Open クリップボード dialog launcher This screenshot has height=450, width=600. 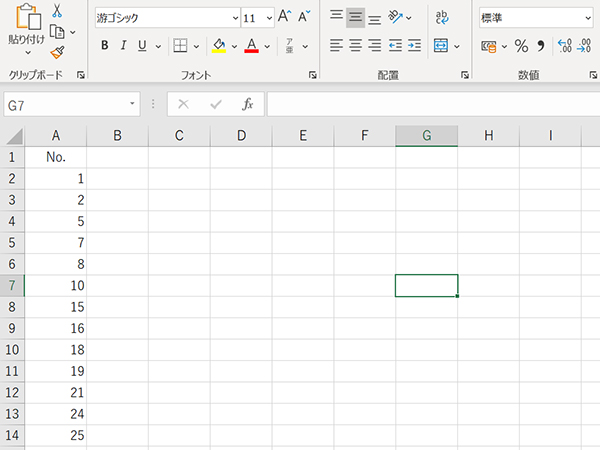(80, 75)
